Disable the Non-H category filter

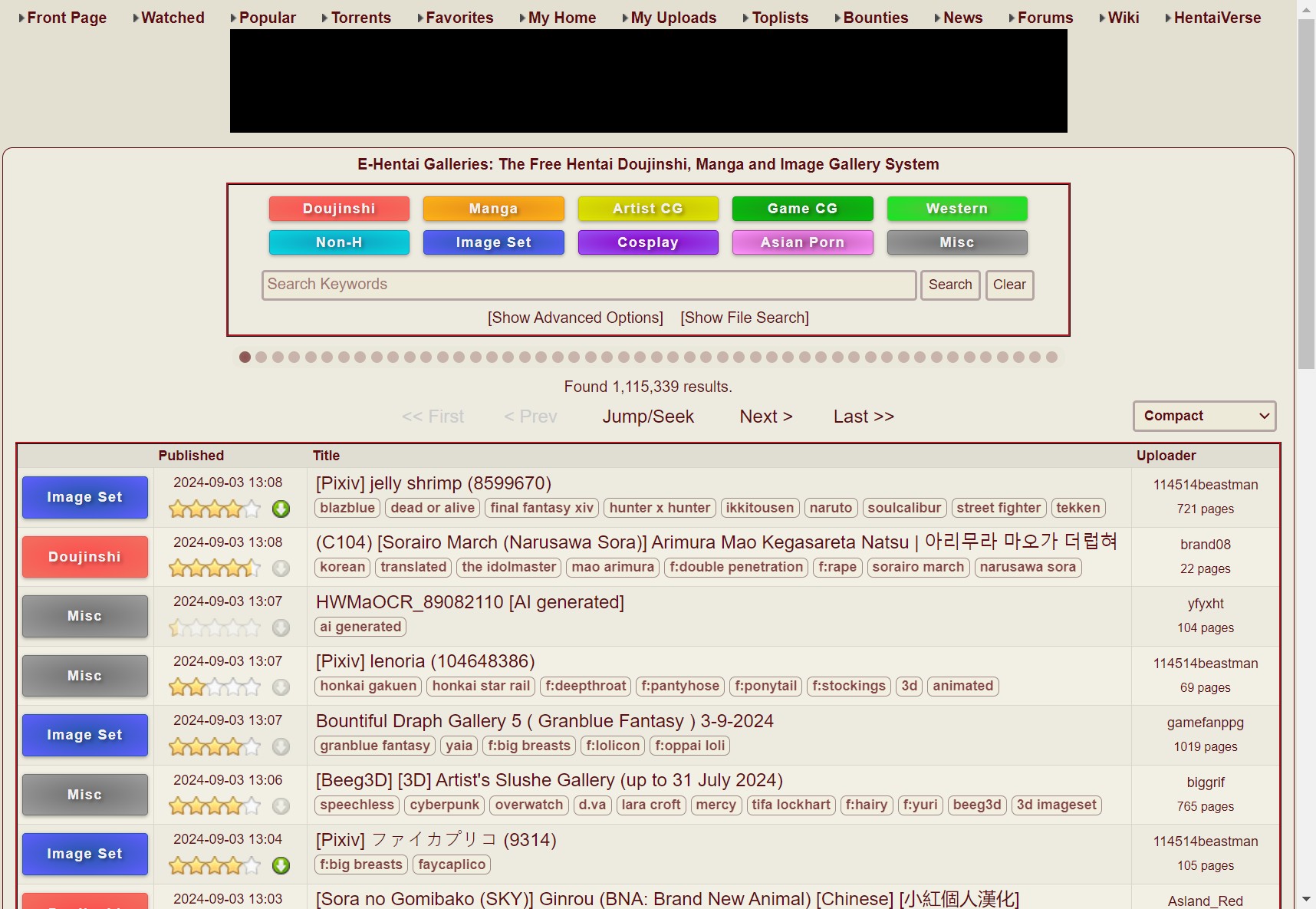339,242
